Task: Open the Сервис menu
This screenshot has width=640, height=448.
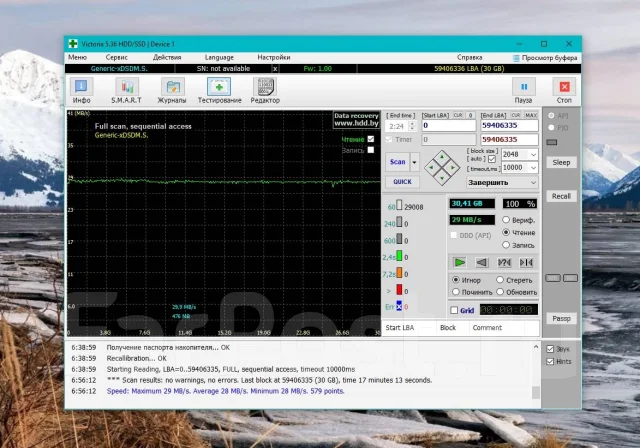Action: click(117, 58)
